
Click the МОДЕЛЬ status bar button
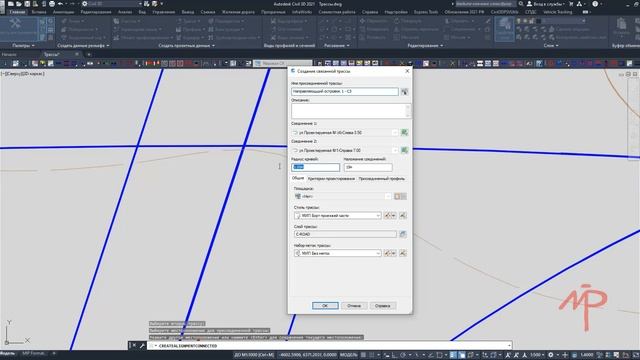coord(349,355)
